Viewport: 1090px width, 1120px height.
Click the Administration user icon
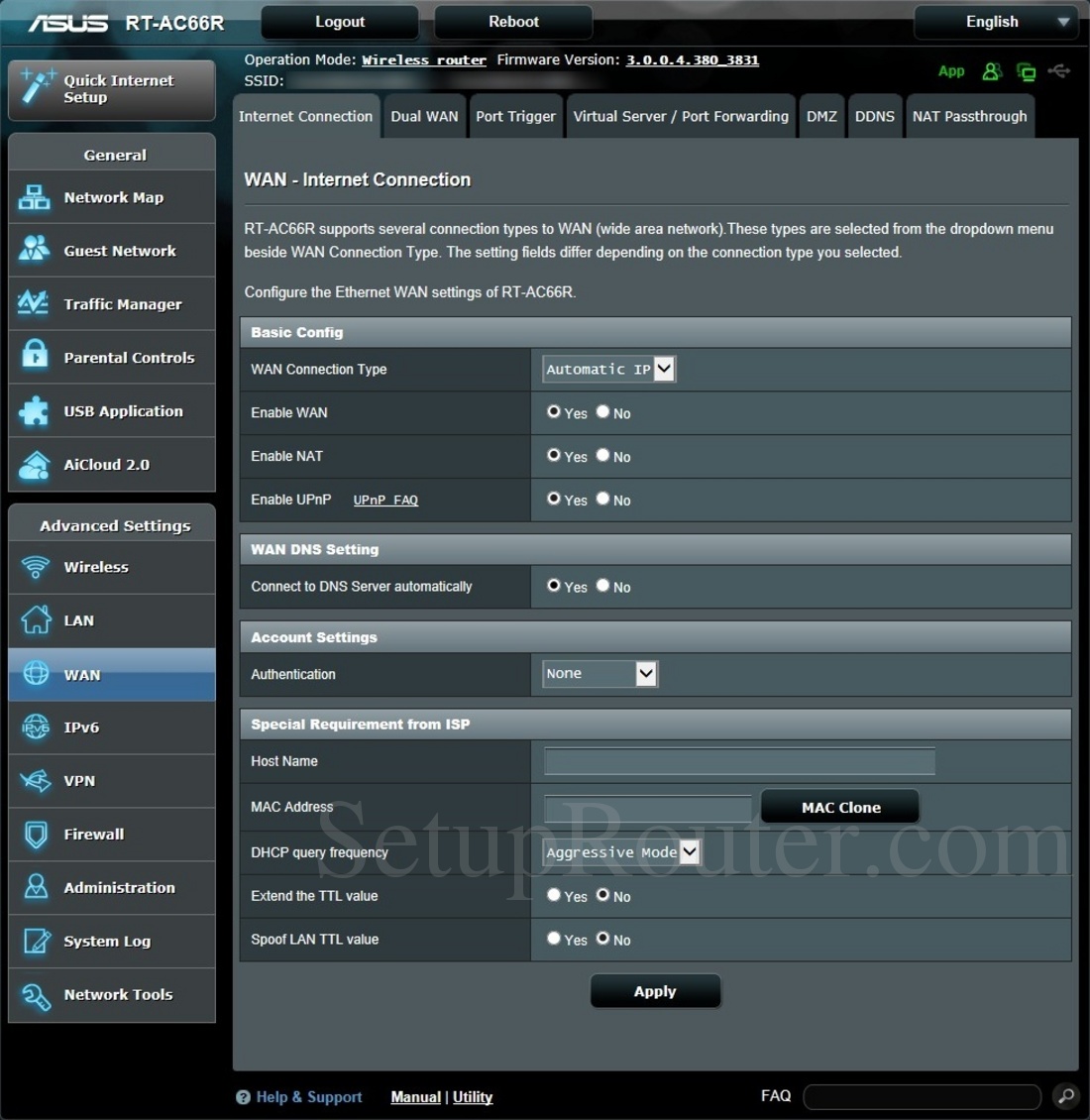pos(36,887)
